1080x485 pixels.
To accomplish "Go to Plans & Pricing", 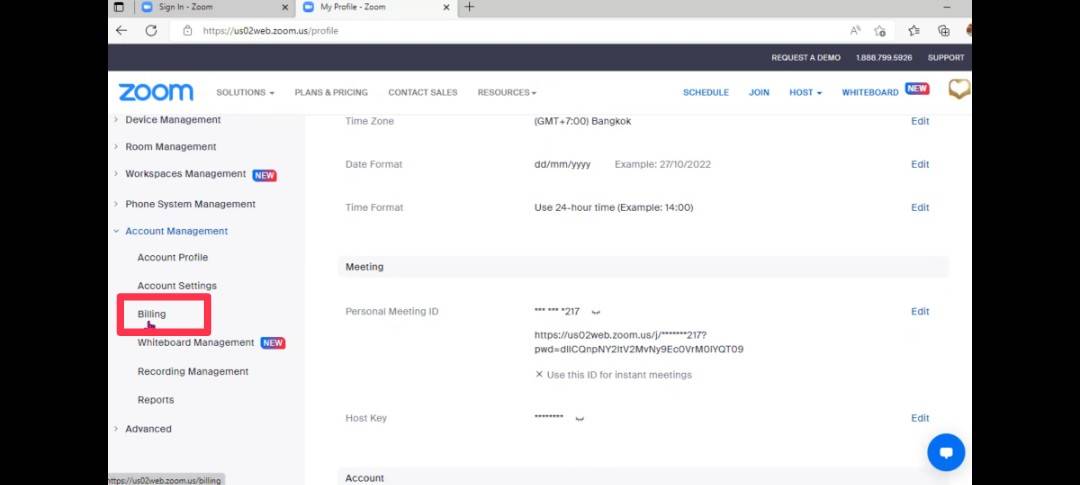I will (331, 92).
